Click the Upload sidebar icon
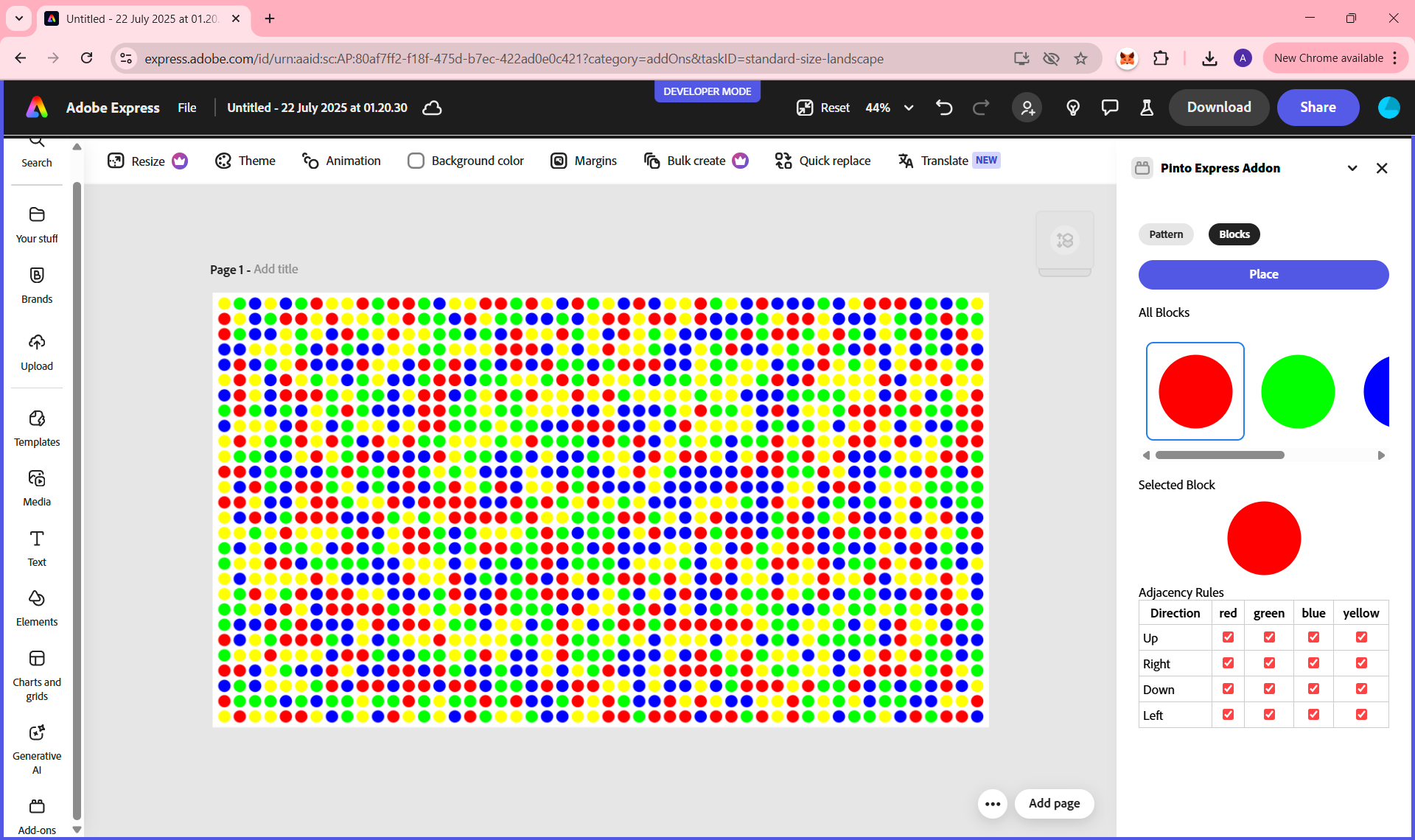The height and width of the screenshot is (840, 1415). point(37,351)
